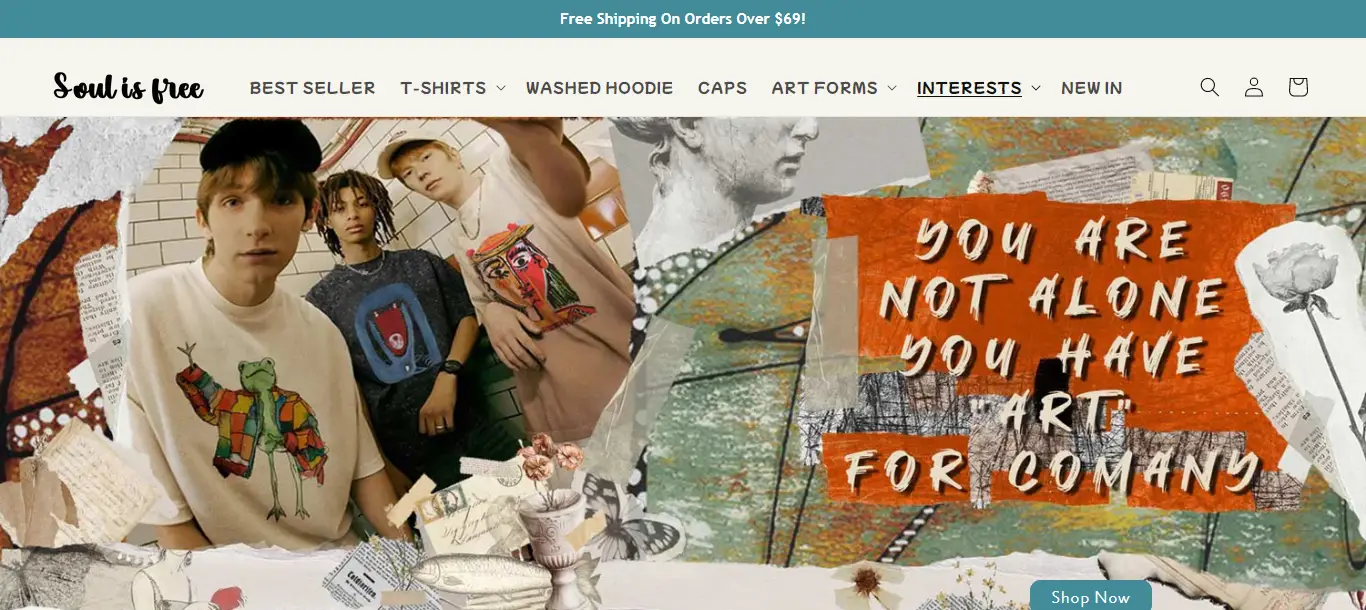View the shopping cart icon

(1298, 87)
